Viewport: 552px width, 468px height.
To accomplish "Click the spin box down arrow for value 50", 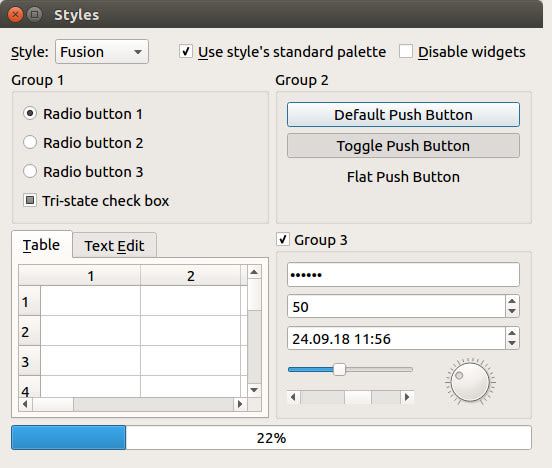I will pyautogui.click(x=512, y=312).
